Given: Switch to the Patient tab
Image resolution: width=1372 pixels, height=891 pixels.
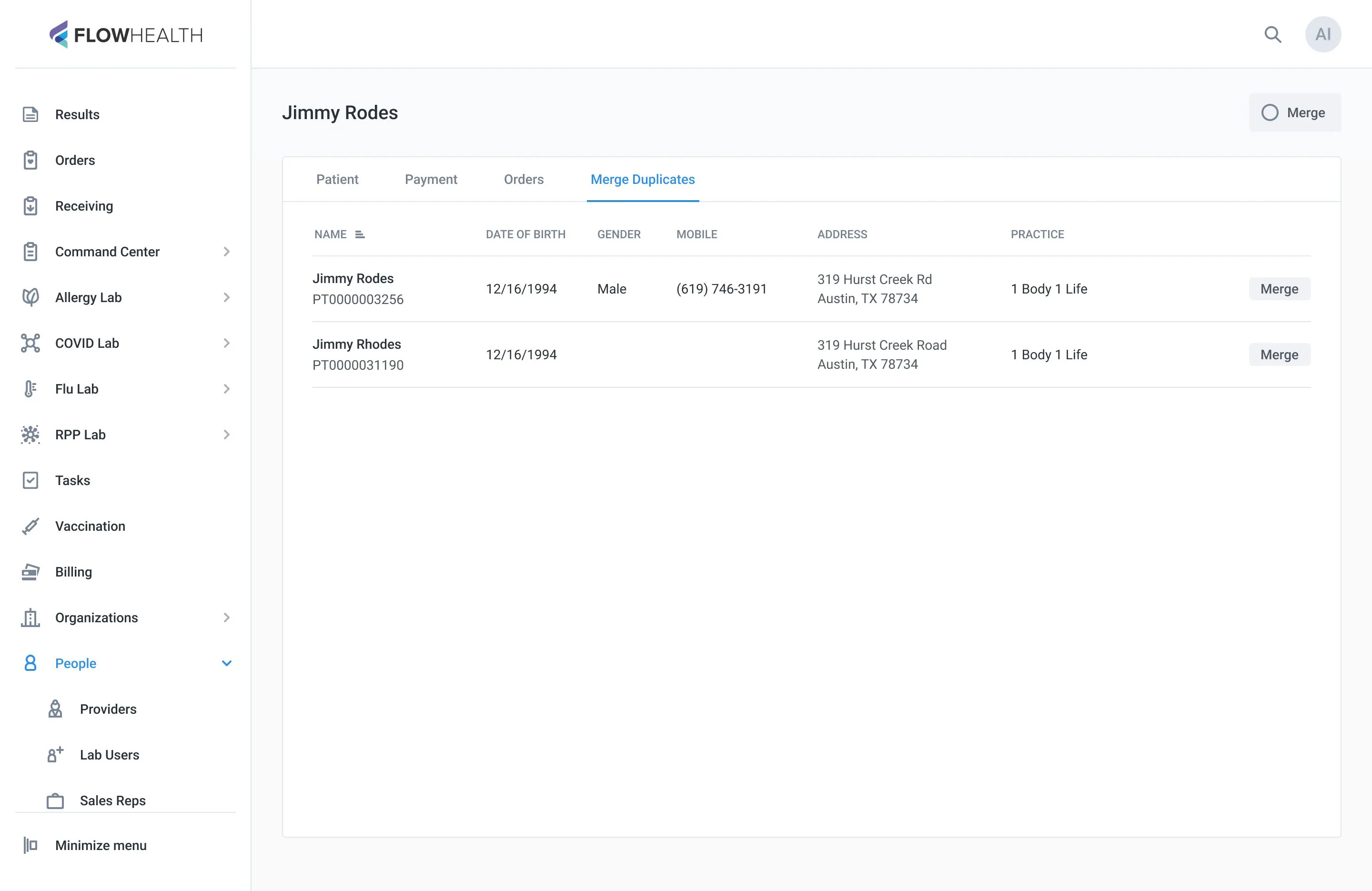Looking at the screenshot, I should [337, 179].
